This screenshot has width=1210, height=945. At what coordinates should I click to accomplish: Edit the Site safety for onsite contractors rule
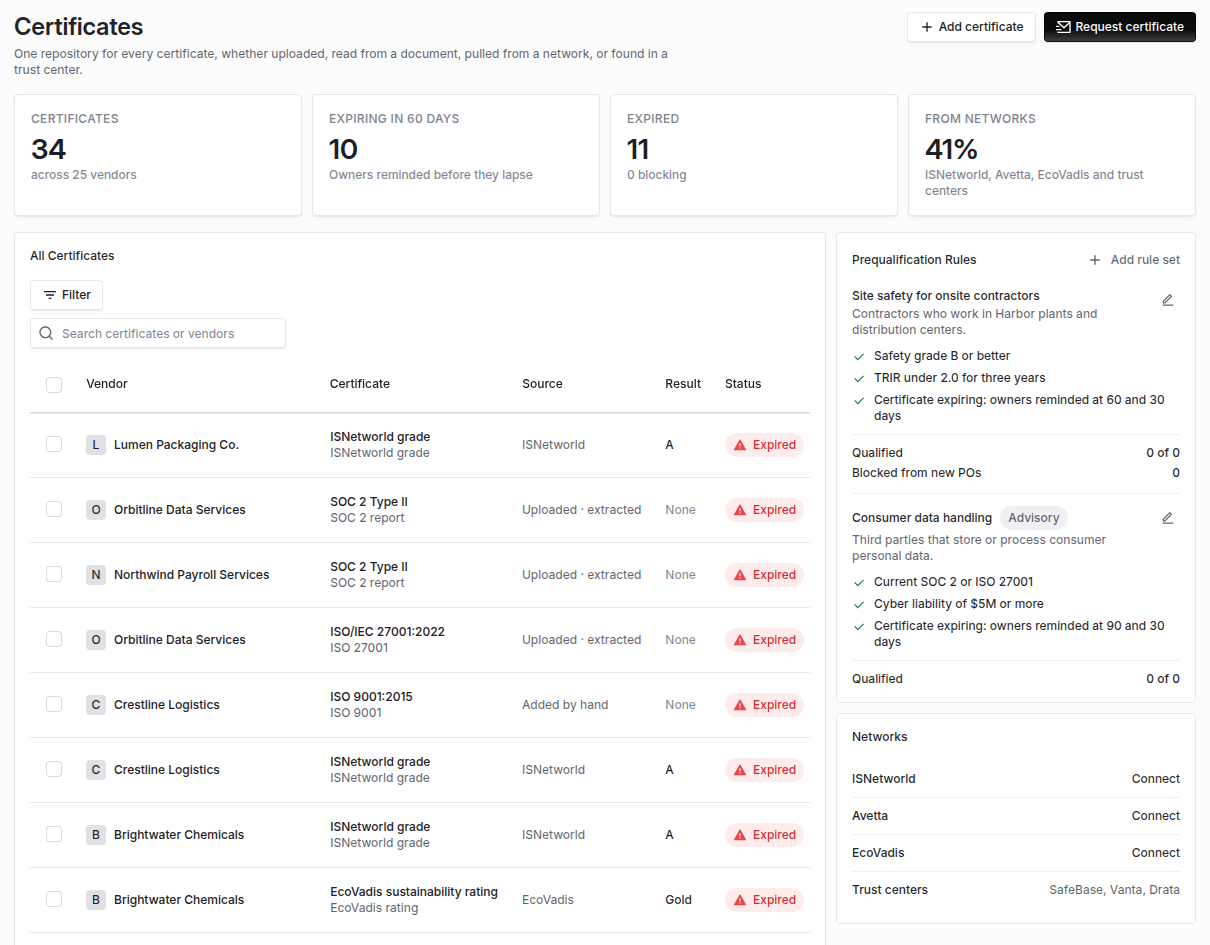1167,300
